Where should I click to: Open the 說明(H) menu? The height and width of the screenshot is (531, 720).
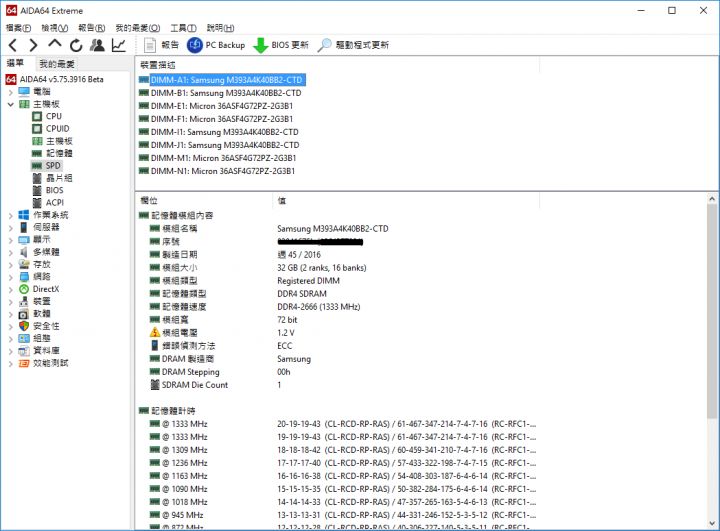220,28
